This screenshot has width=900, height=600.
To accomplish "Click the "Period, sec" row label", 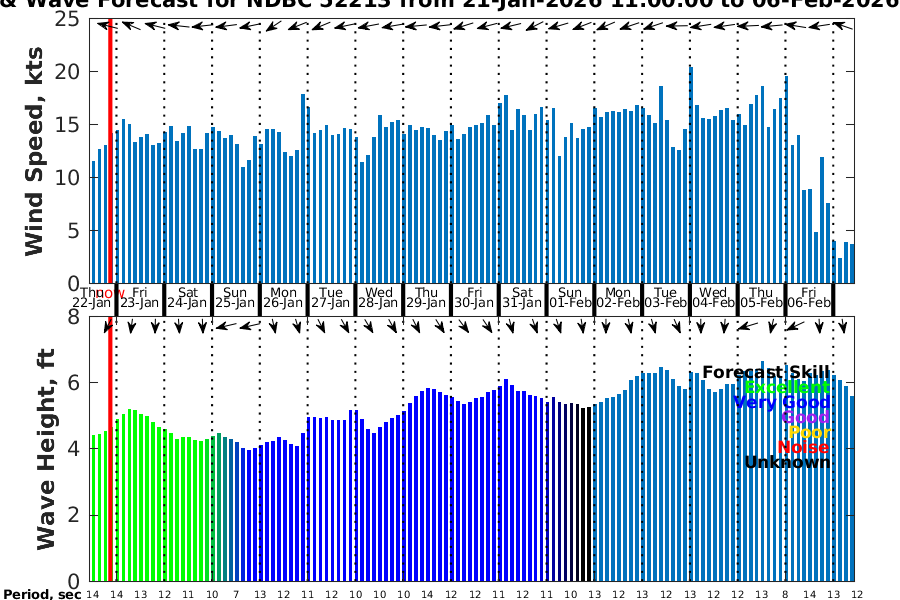I will pyautogui.click(x=40, y=594).
